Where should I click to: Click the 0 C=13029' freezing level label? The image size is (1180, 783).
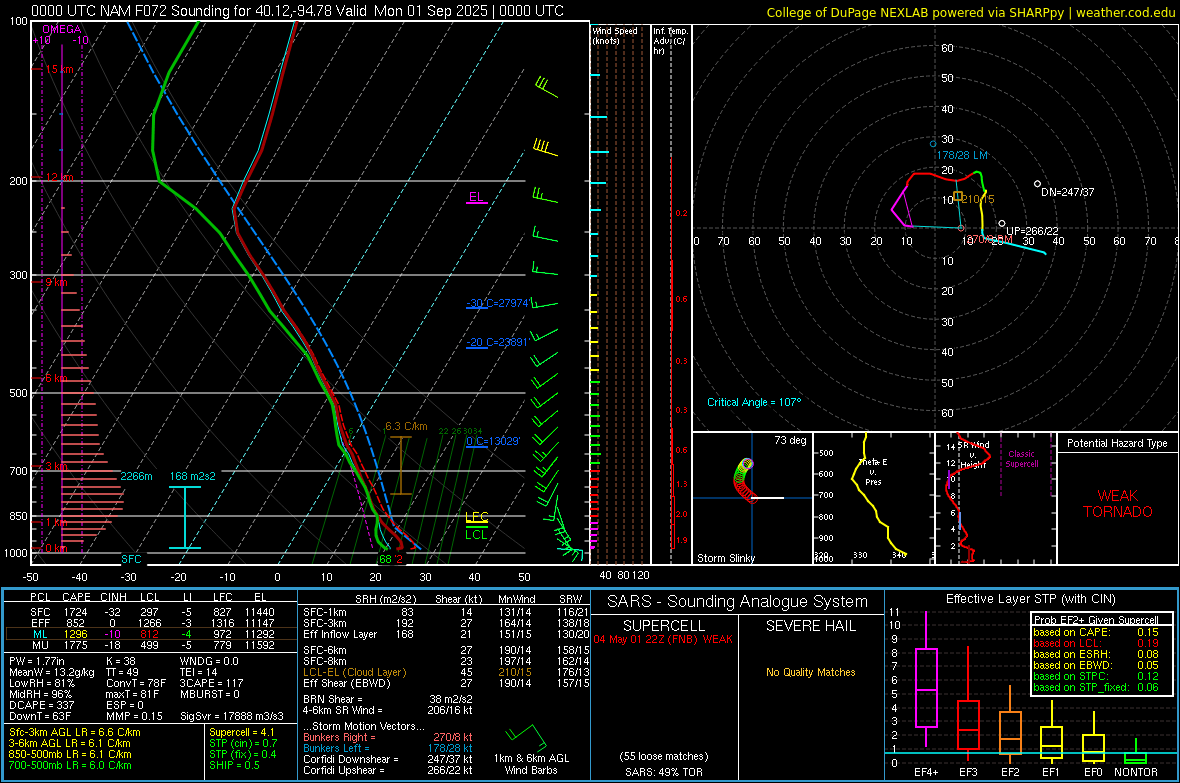pyautogui.click(x=493, y=441)
